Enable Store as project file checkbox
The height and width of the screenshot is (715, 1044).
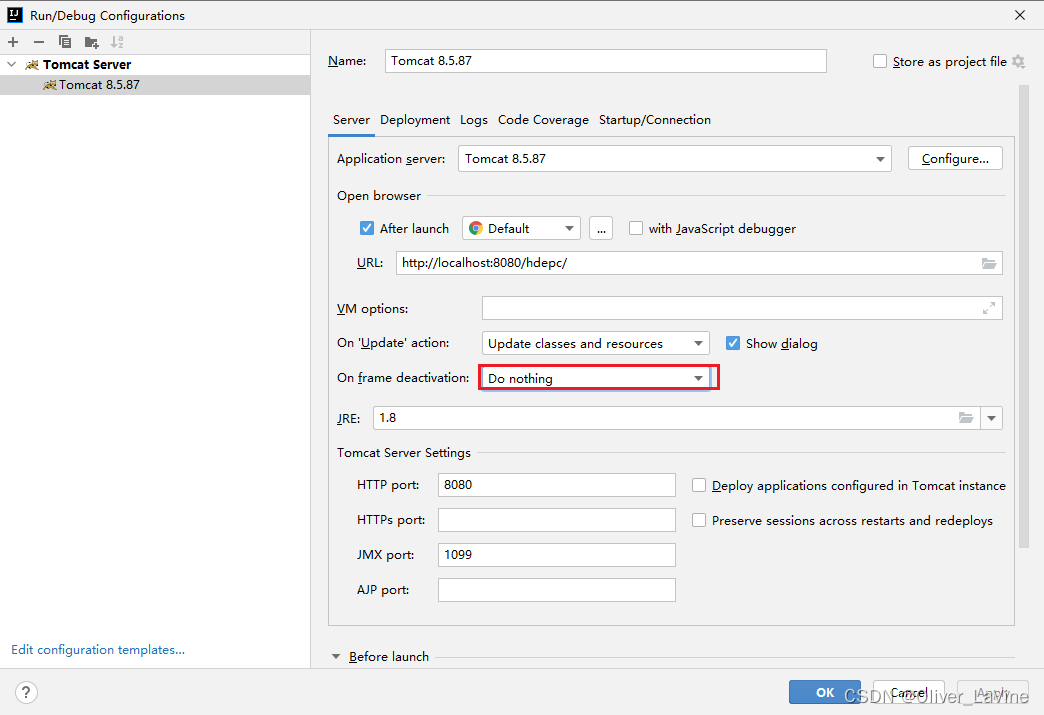pos(880,61)
